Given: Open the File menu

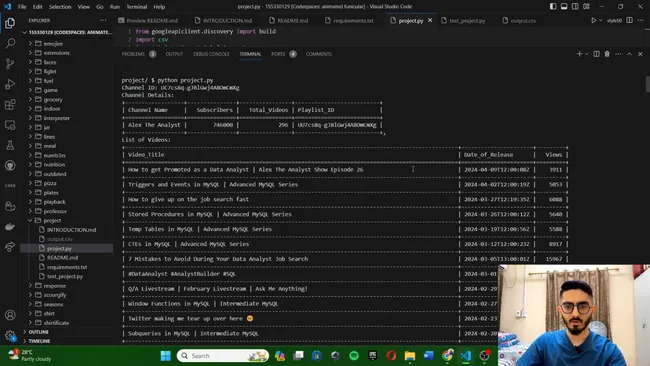Looking at the screenshot, I should coord(22,7).
